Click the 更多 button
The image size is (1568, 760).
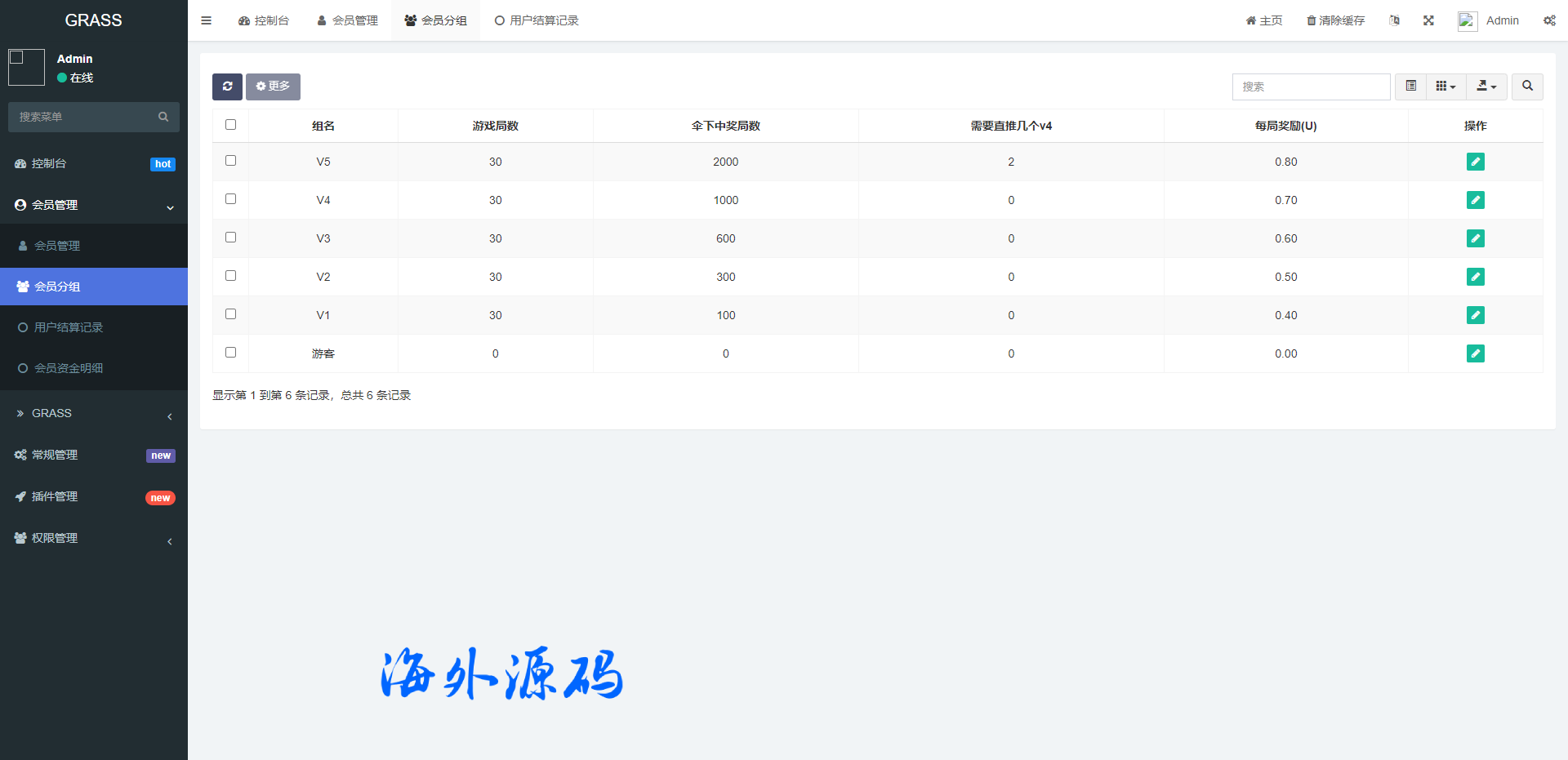(273, 87)
